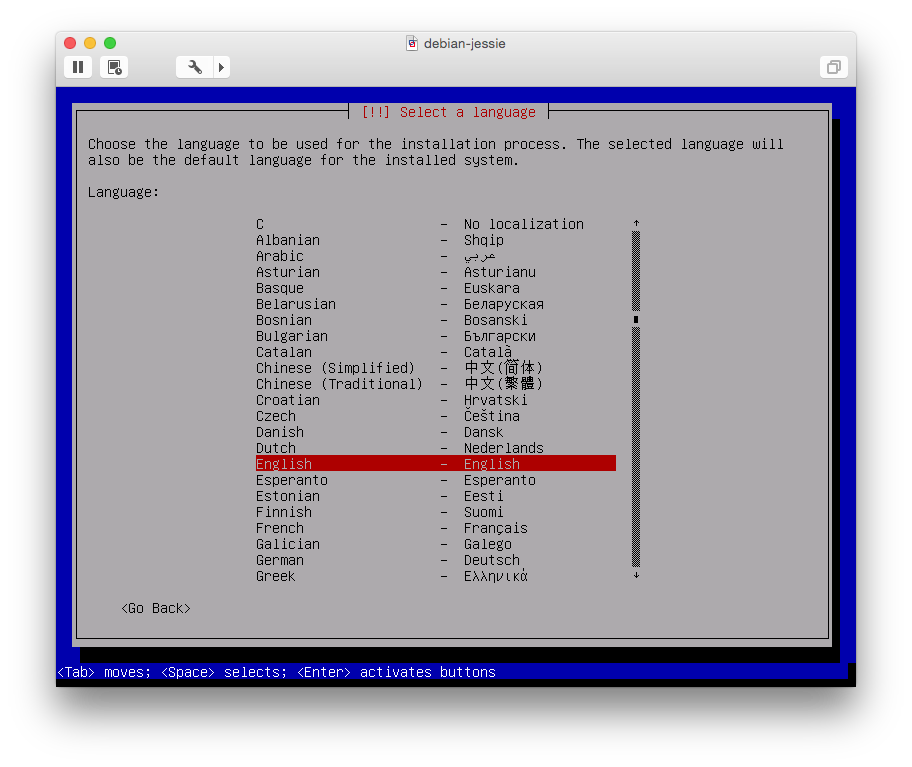Select German language row

click(436, 560)
